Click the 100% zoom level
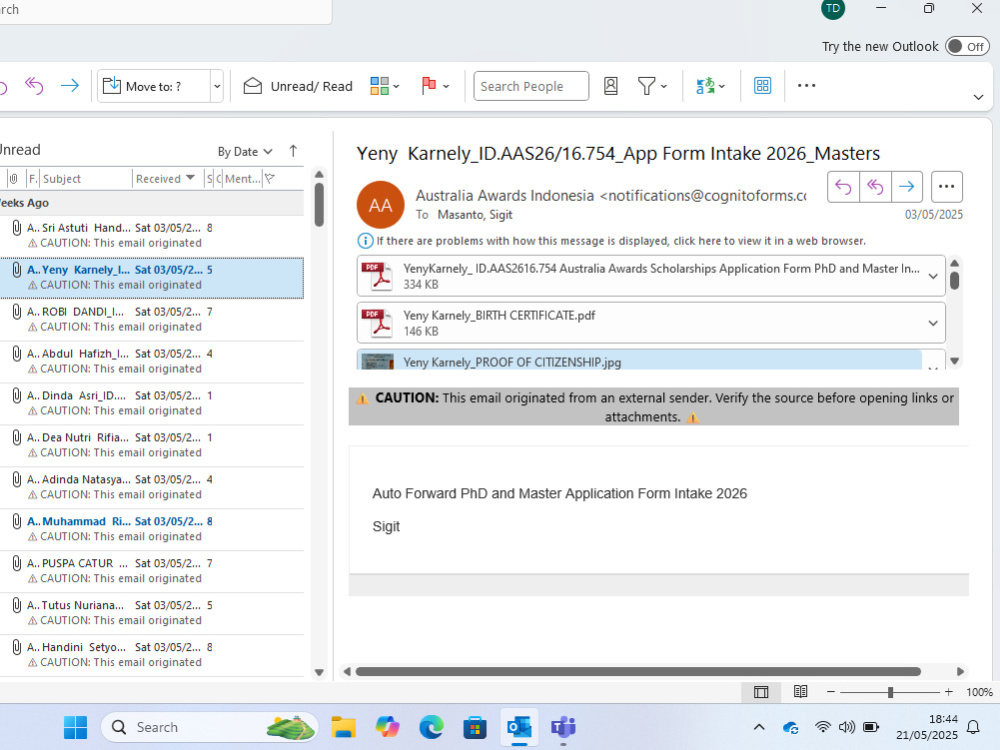The height and width of the screenshot is (750, 1000). click(979, 692)
